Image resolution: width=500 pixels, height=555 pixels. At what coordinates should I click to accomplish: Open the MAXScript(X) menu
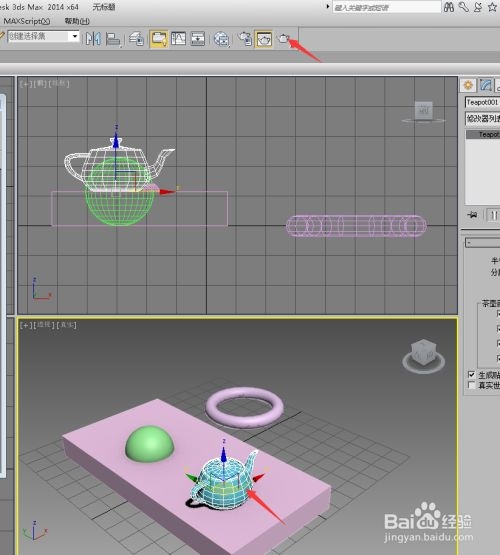pyautogui.click(x=27, y=21)
